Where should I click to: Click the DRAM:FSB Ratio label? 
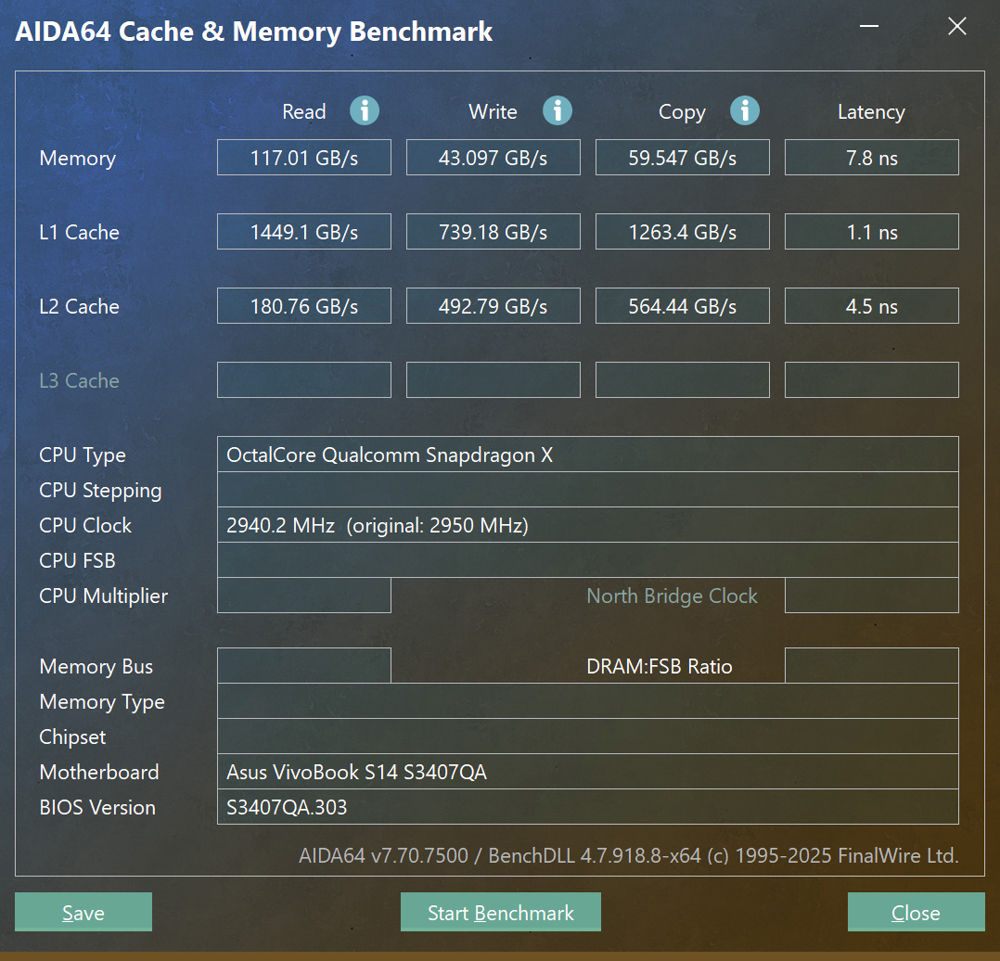[659, 666]
